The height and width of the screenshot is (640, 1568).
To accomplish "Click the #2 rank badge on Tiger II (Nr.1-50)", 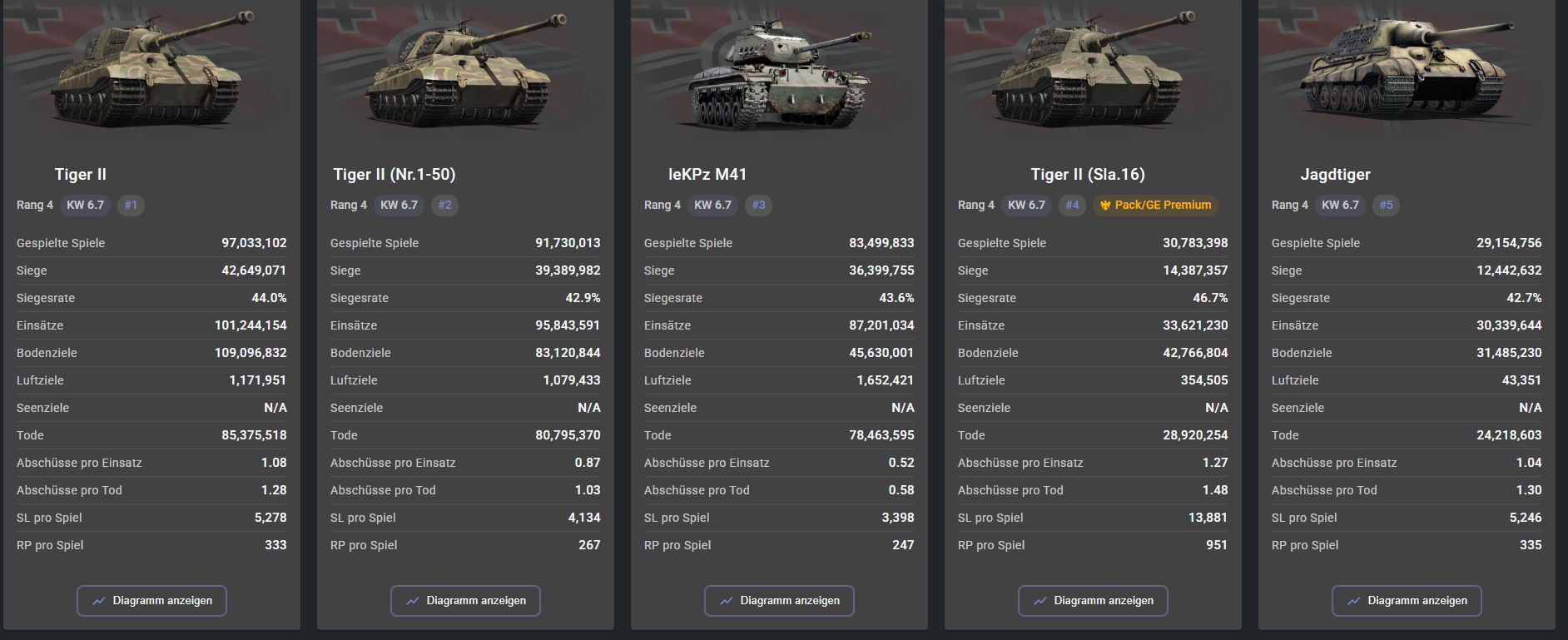I will (444, 205).
